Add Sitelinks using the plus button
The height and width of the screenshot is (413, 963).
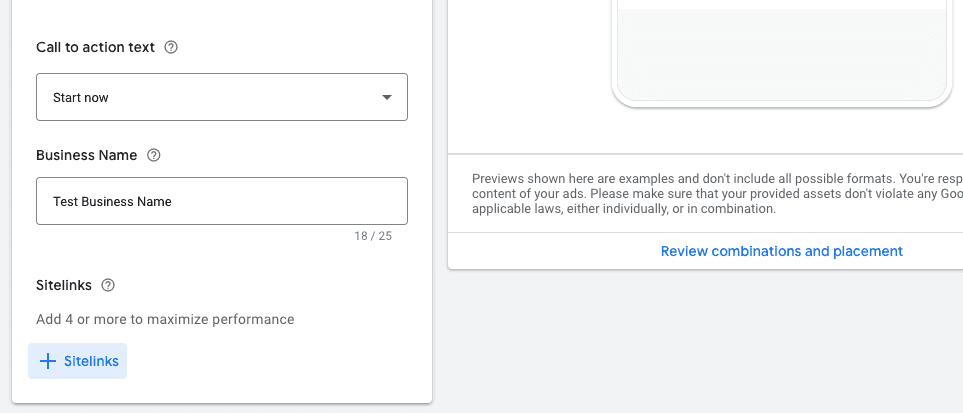(x=77, y=361)
